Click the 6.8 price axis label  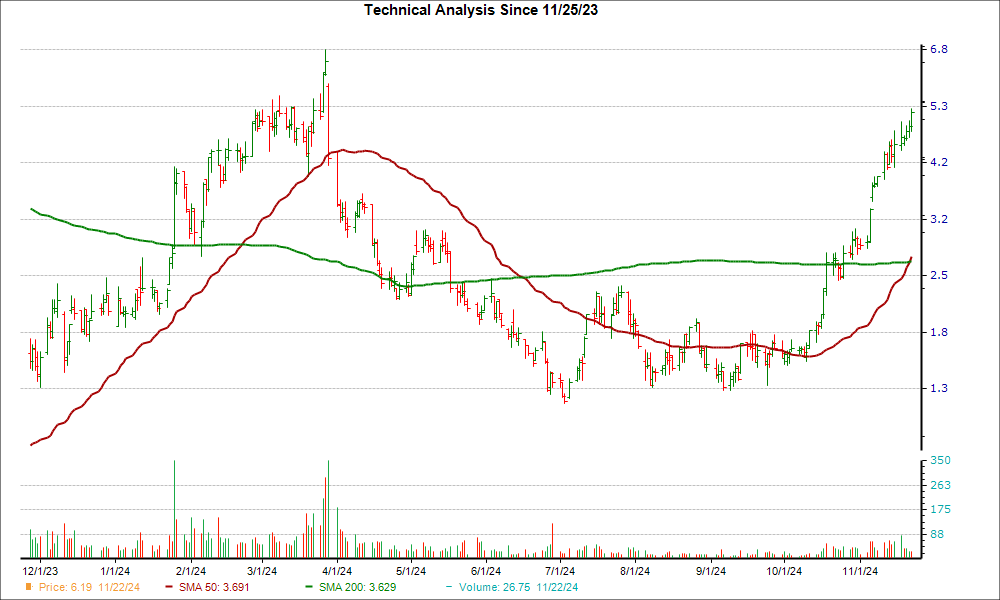pos(939,49)
